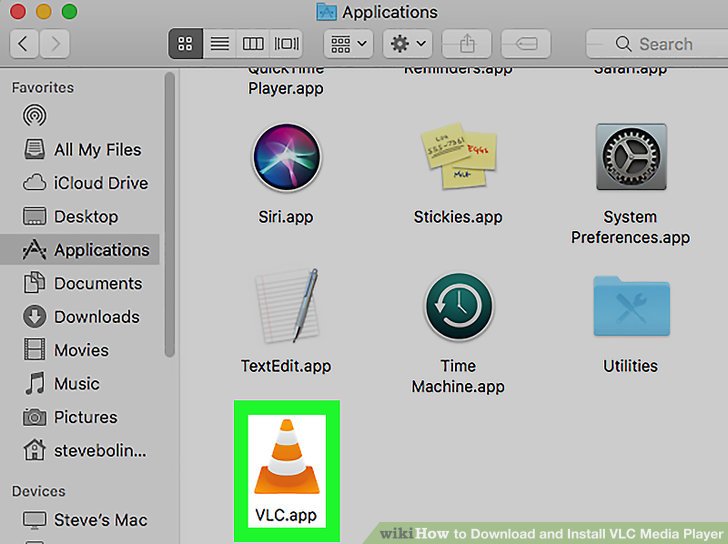Click the TextEdit.app label
This screenshot has width=728, height=544.
pyautogui.click(x=286, y=366)
